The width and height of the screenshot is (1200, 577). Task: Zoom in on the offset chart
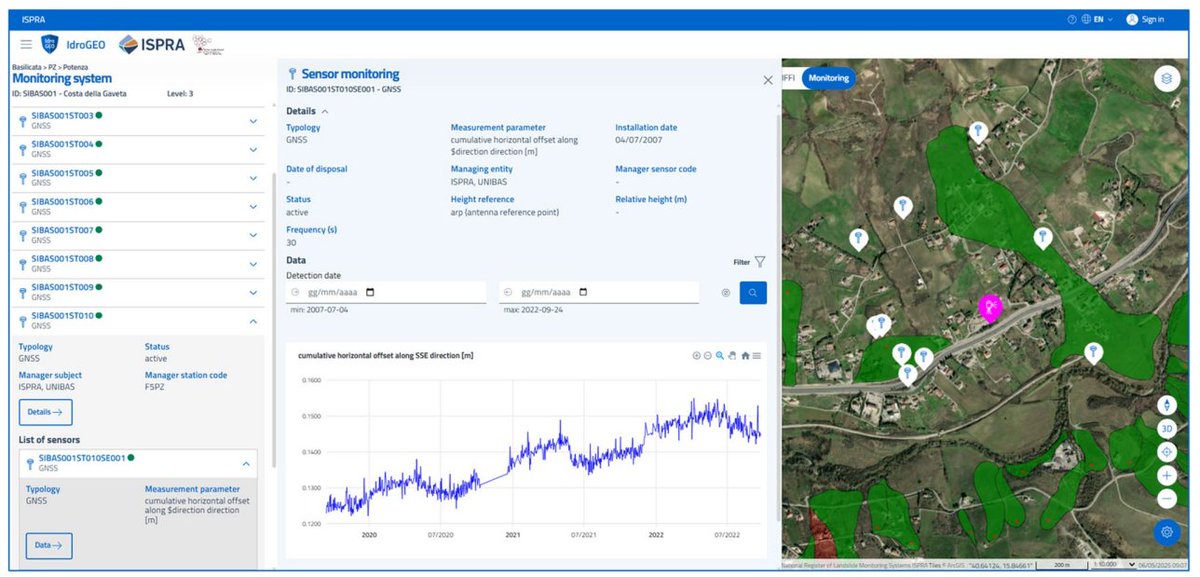[x=697, y=355]
